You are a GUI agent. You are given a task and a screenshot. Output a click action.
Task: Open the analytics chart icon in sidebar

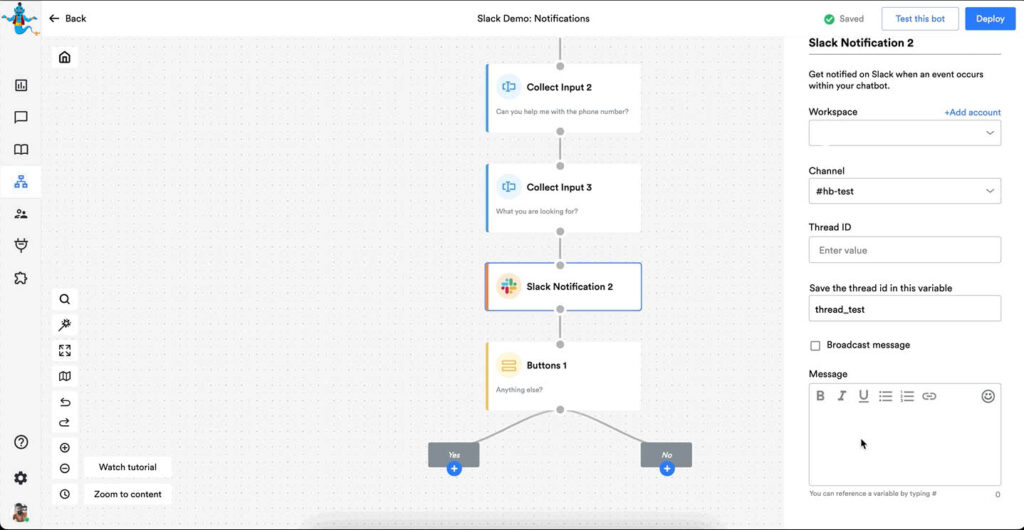21,86
